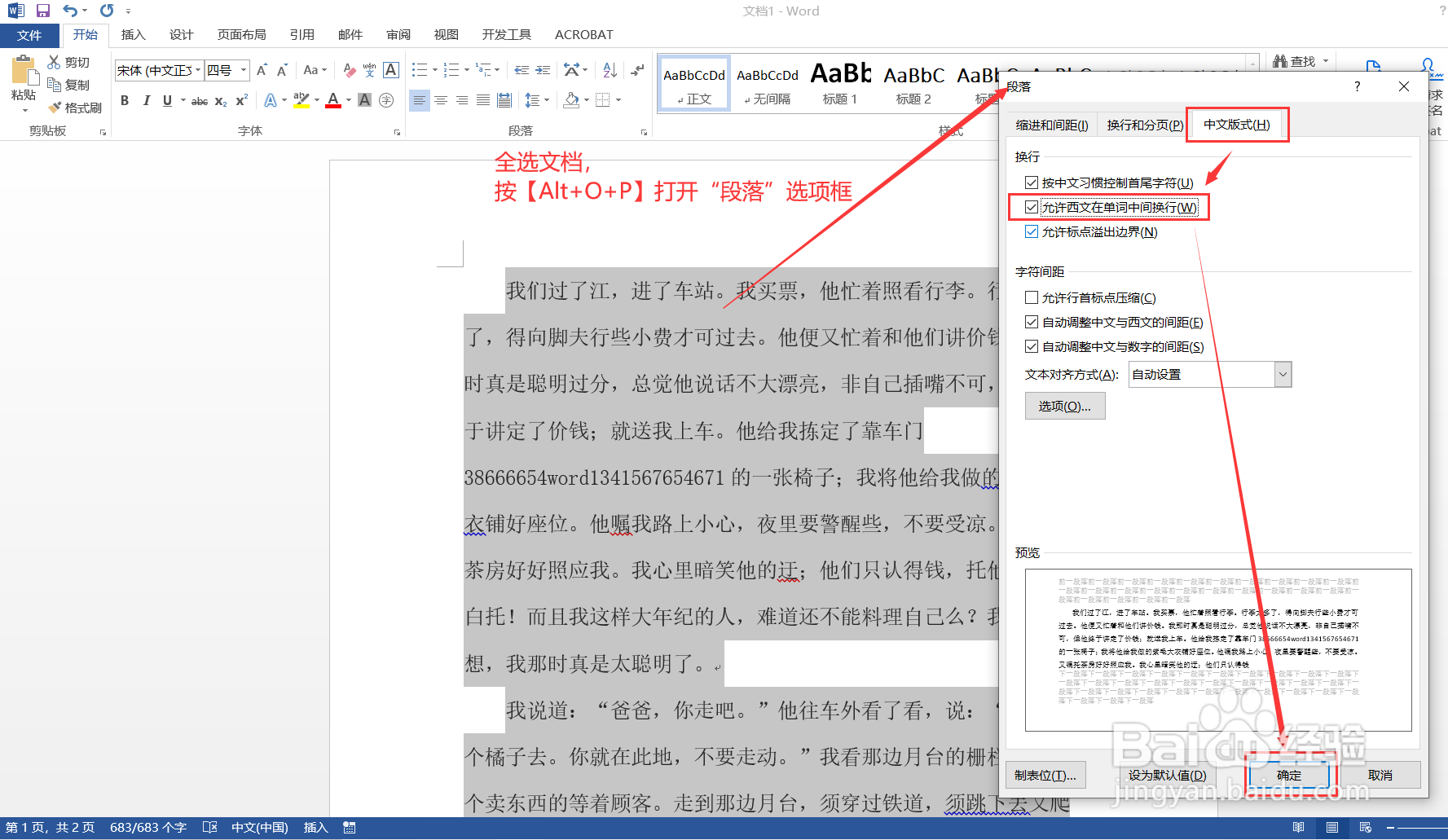Click the 取消 button

(1380, 775)
